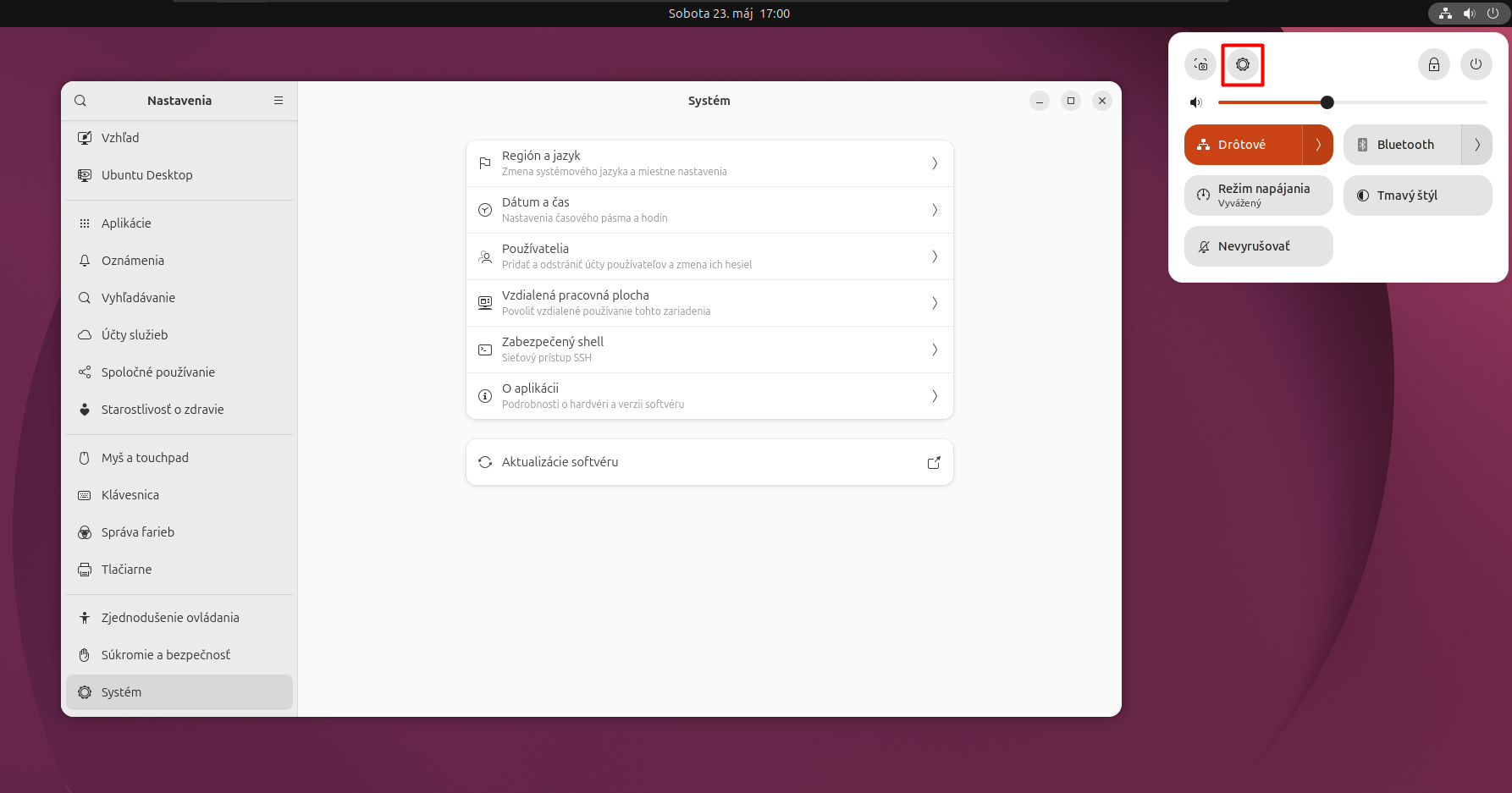1512x793 pixels.
Task: Open O aplikácii chevron
Action: click(935, 396)
